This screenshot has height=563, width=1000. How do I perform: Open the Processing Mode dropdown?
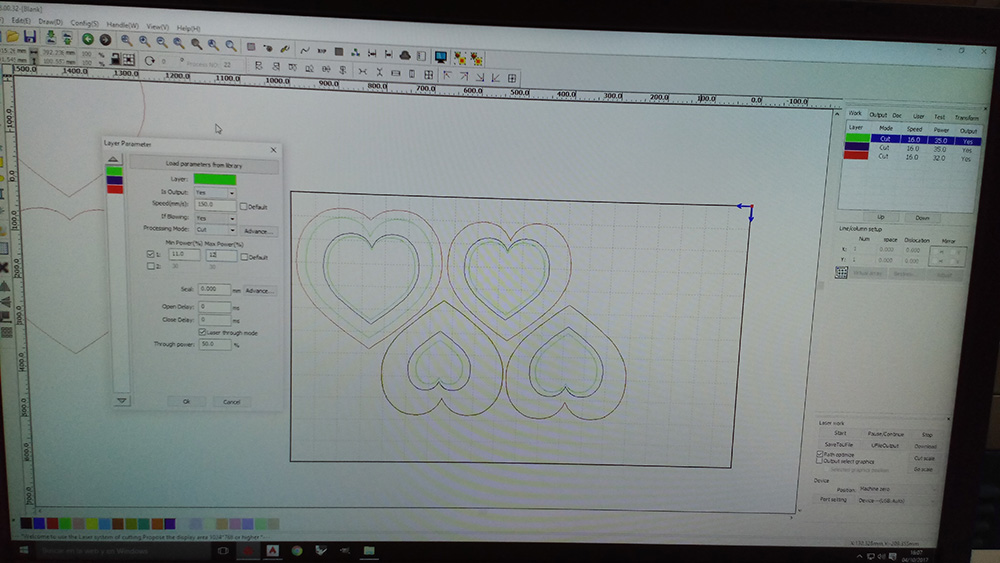[215, 230]
